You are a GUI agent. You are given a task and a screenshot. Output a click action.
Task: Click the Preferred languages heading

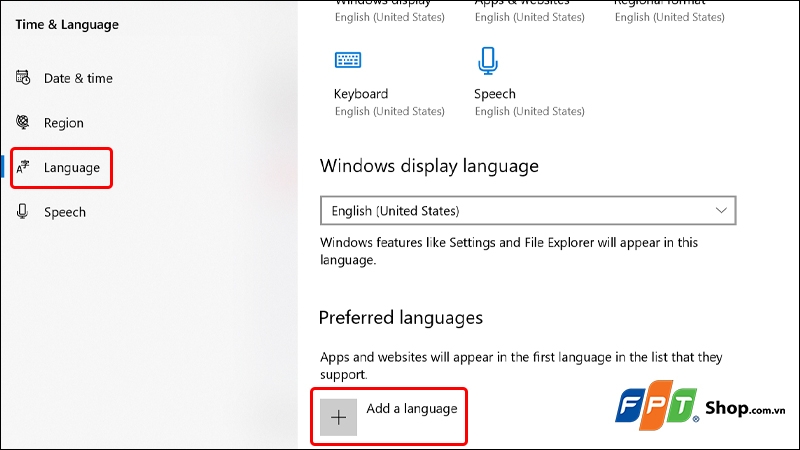click(x=400, y=318)
